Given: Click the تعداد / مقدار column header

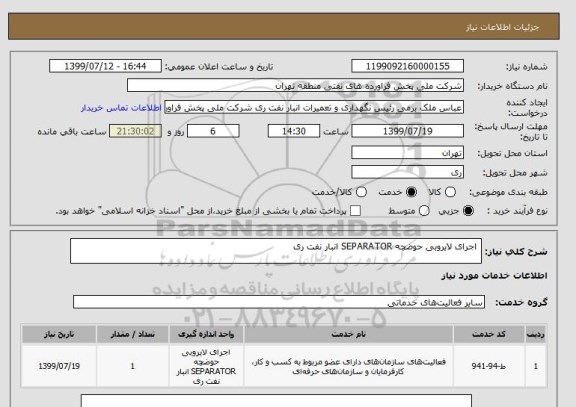Looking at the screenshot, I should (133, 334).
